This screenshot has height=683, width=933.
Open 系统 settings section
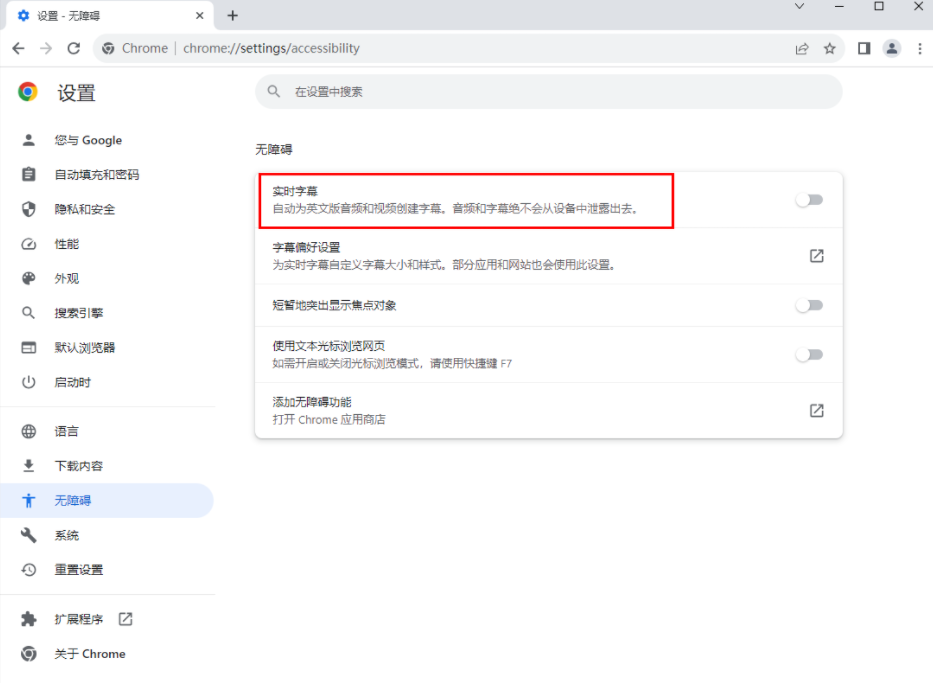[x=107, y=535]
